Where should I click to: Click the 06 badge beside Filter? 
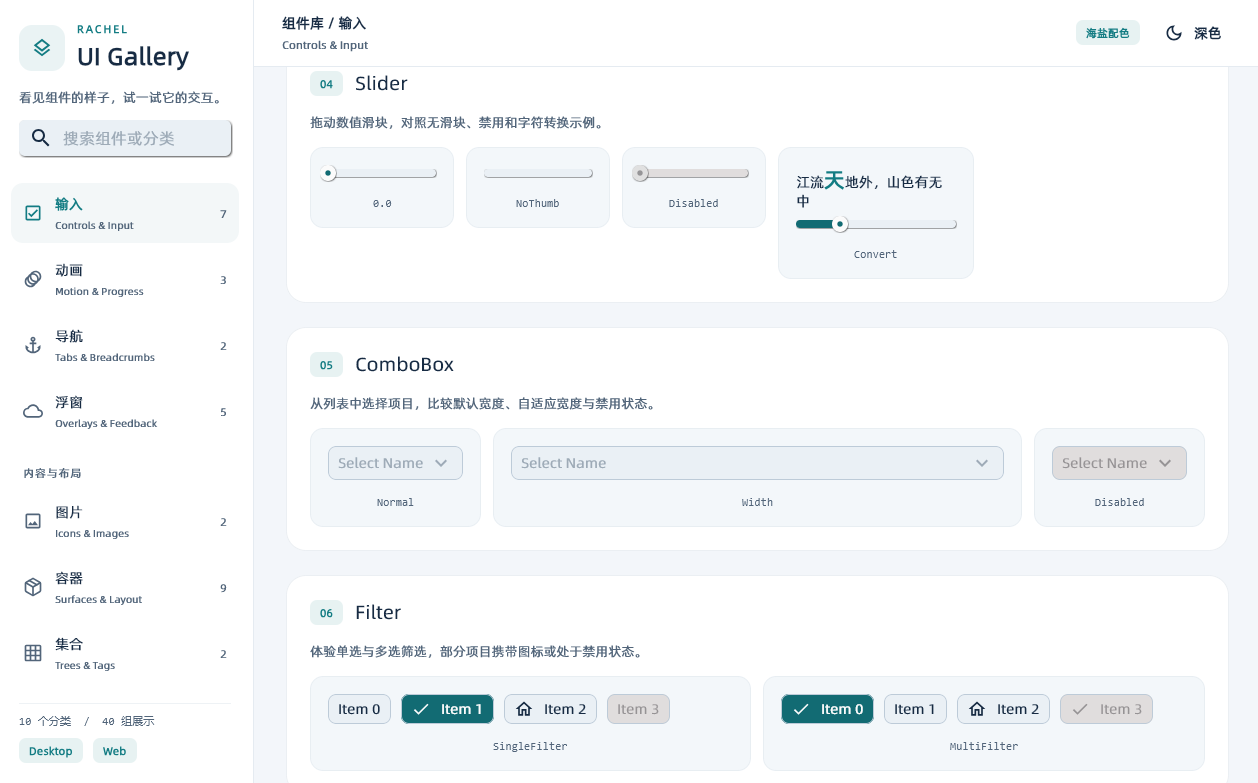[326, 613]
